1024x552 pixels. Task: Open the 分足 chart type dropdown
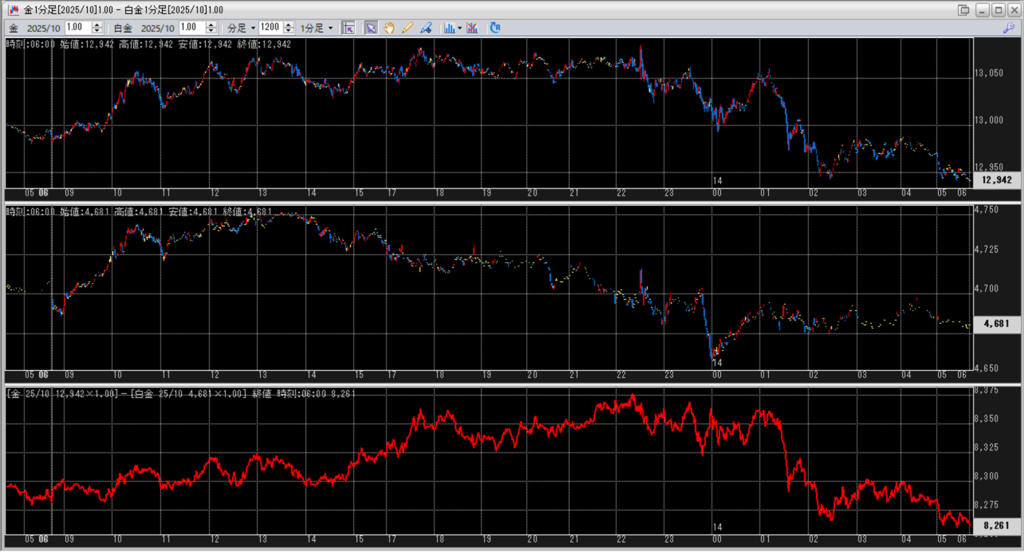[242, 27]
